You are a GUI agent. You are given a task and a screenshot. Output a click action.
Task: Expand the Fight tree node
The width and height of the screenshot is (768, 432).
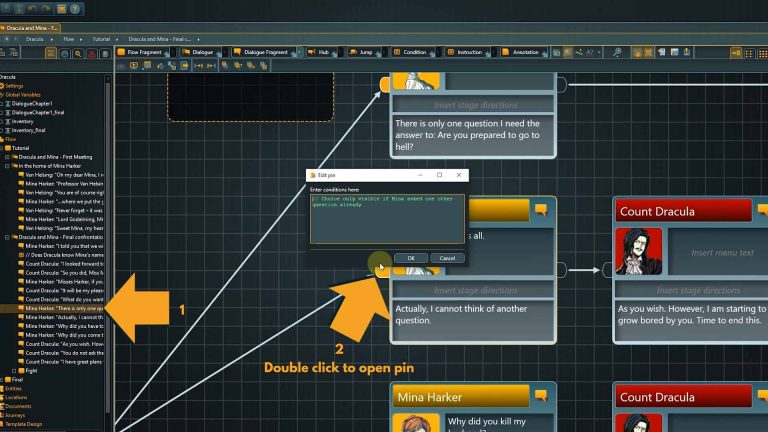14,371
